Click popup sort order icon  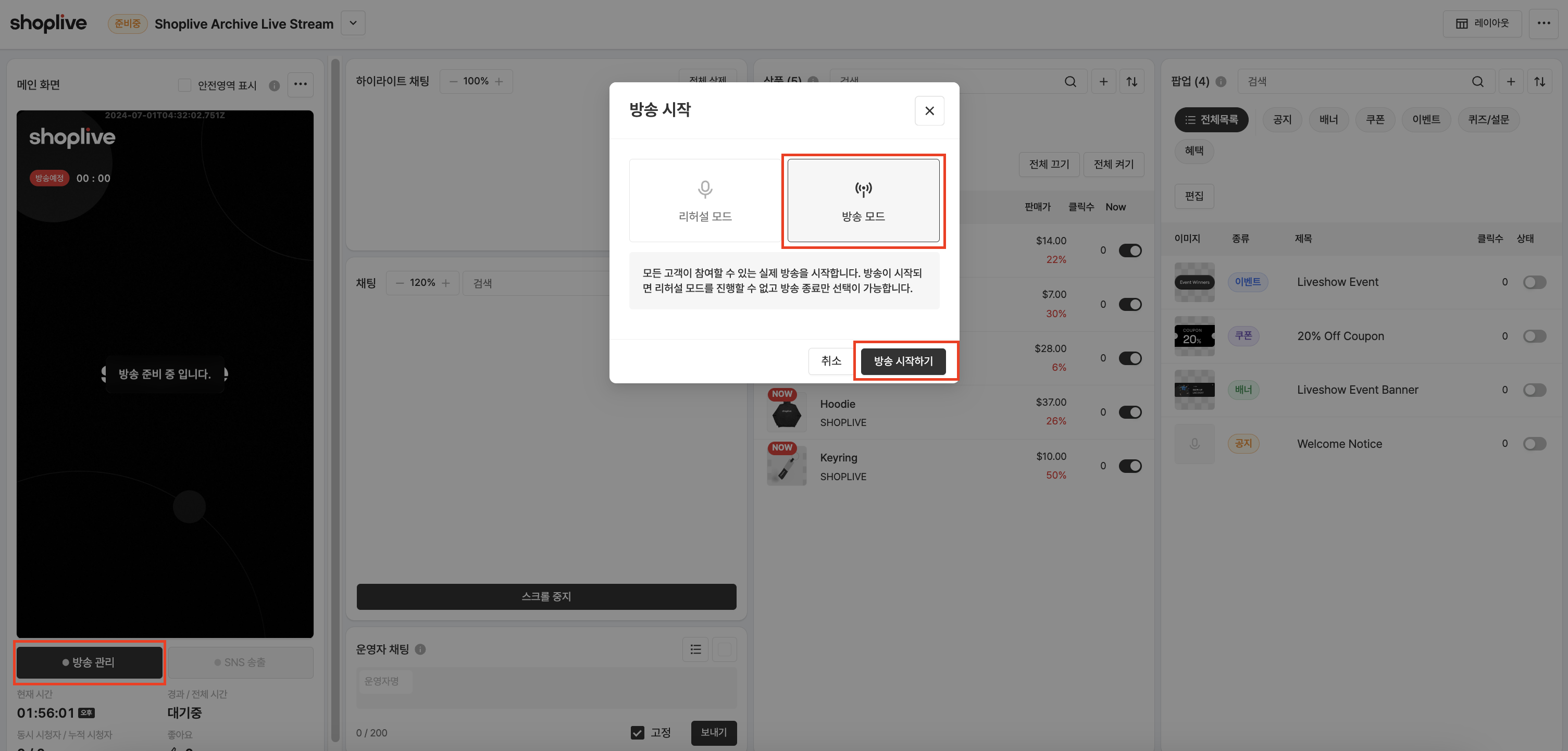coord(1540,82)
